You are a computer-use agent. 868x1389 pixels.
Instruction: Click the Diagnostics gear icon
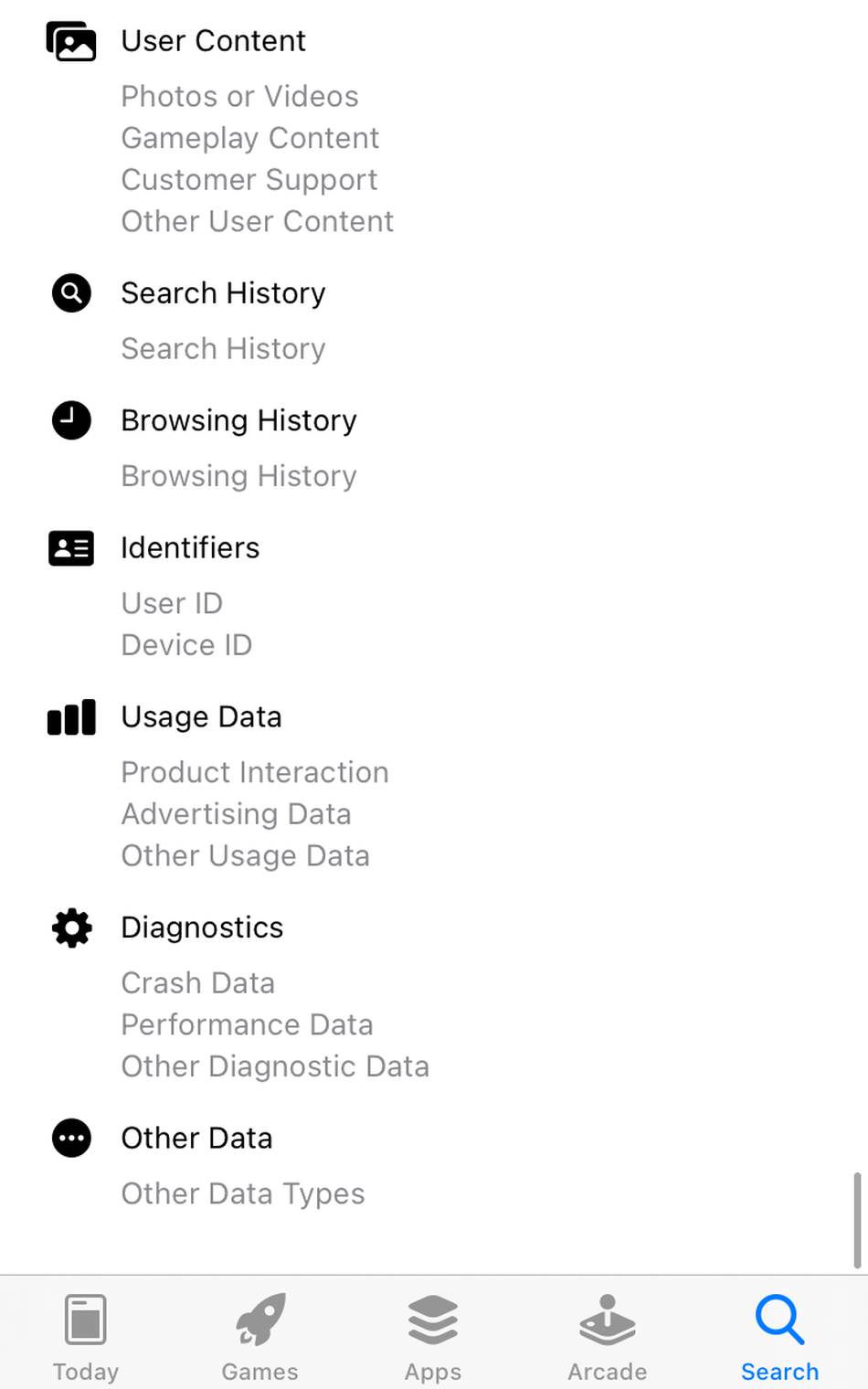point(71,928)
